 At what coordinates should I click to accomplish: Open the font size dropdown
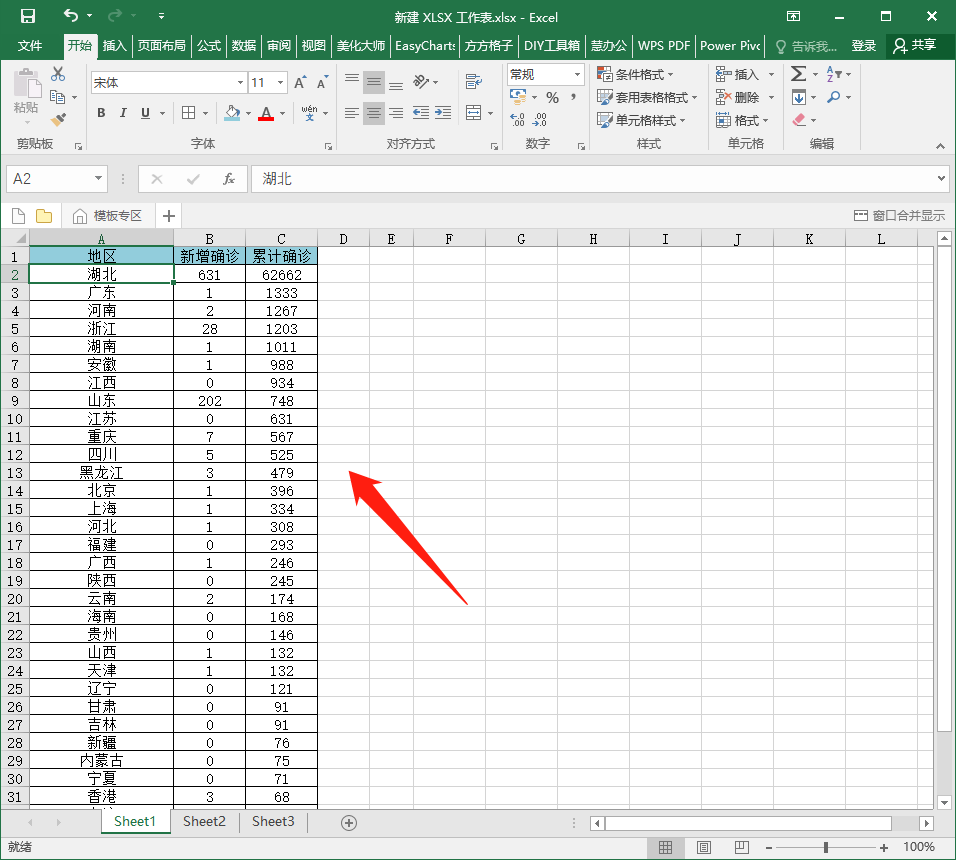click(x=280, y=82)
